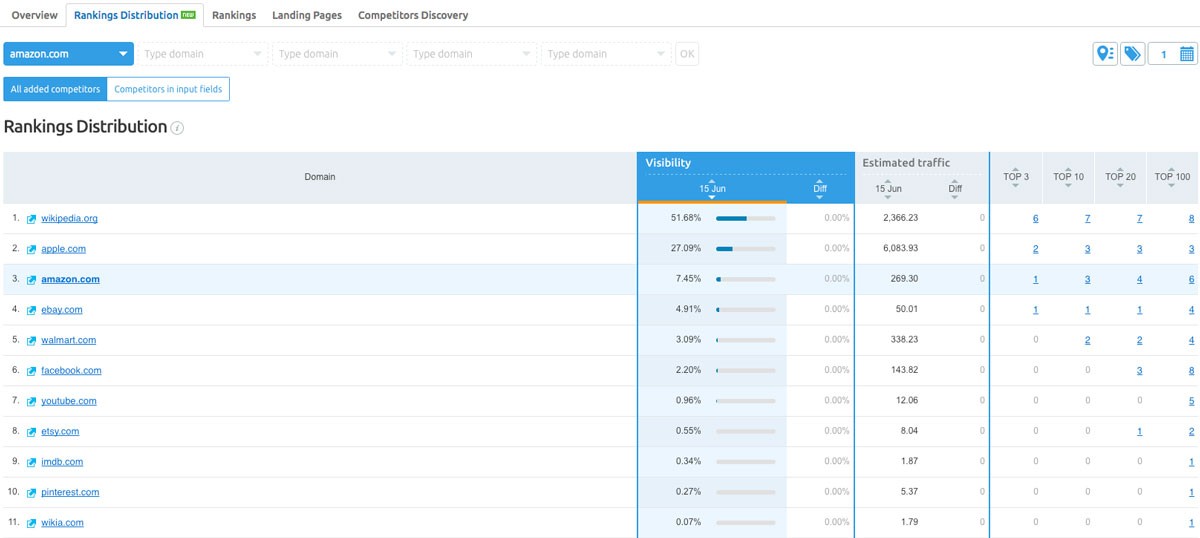
Task: Open the Competitors Discovery tab
Action: point(412,15)
